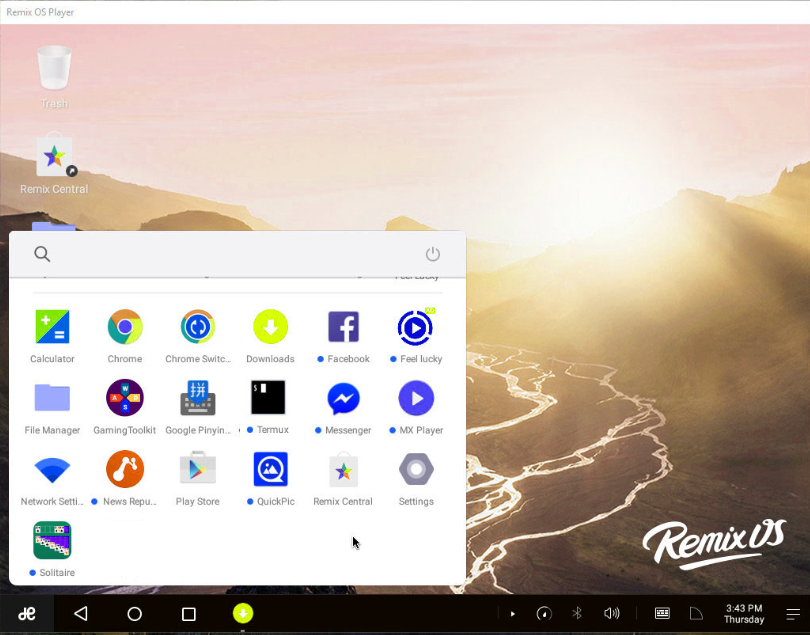Launch the Calculator app
Screen dimensions: 810x635
coord(51,327)
